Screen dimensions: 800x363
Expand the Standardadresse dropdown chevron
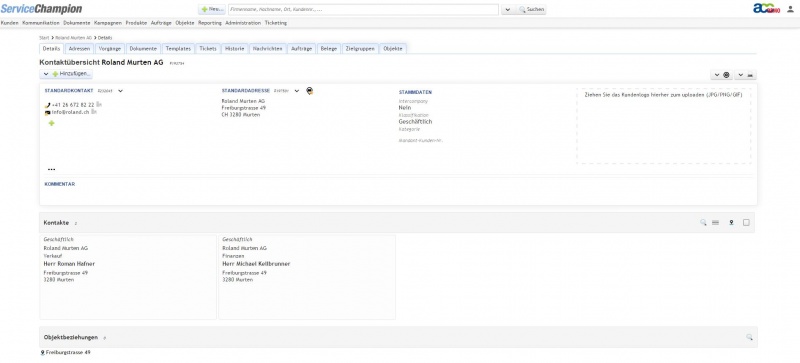click(x=296, y=91)
